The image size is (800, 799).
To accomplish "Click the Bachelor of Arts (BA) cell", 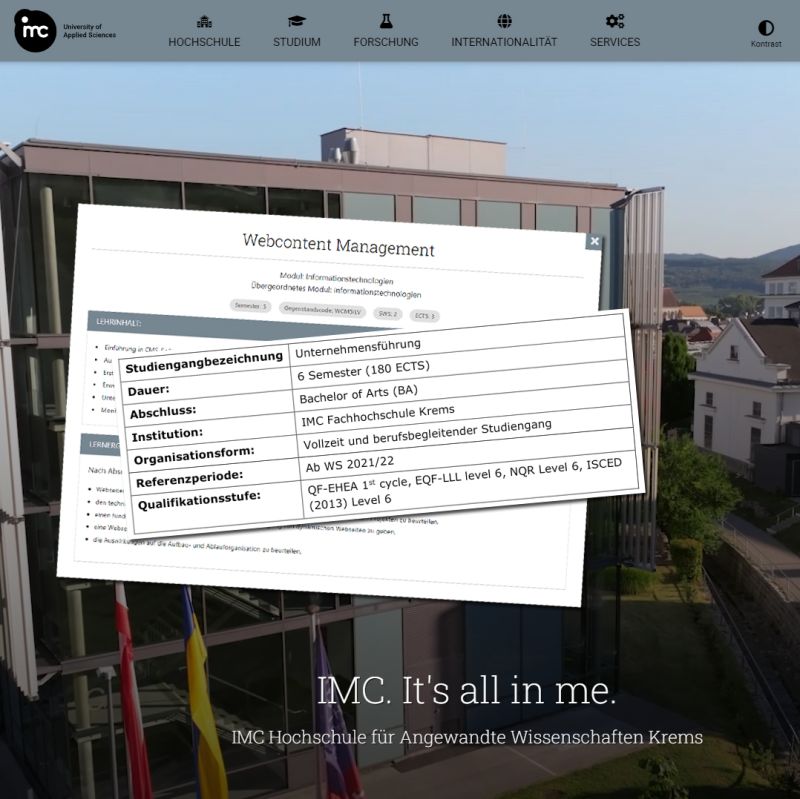I will (x=462, y=387).
